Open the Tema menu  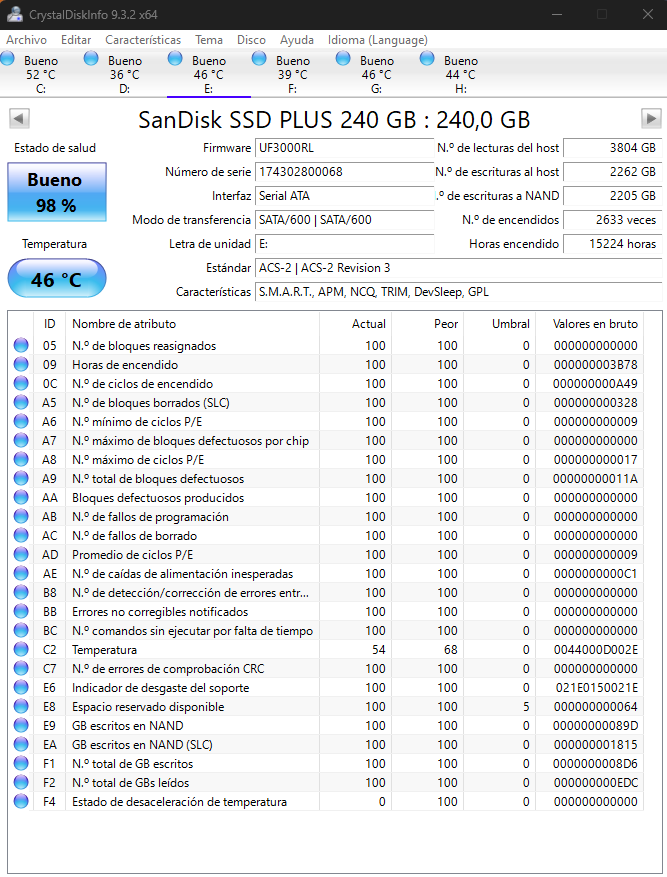coord(209,40)
